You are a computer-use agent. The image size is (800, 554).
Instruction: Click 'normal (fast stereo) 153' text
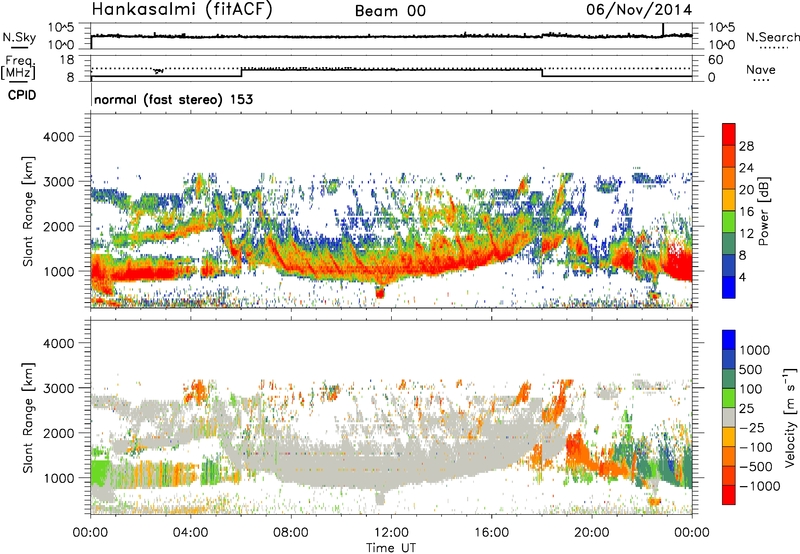[x=173, y=99]
